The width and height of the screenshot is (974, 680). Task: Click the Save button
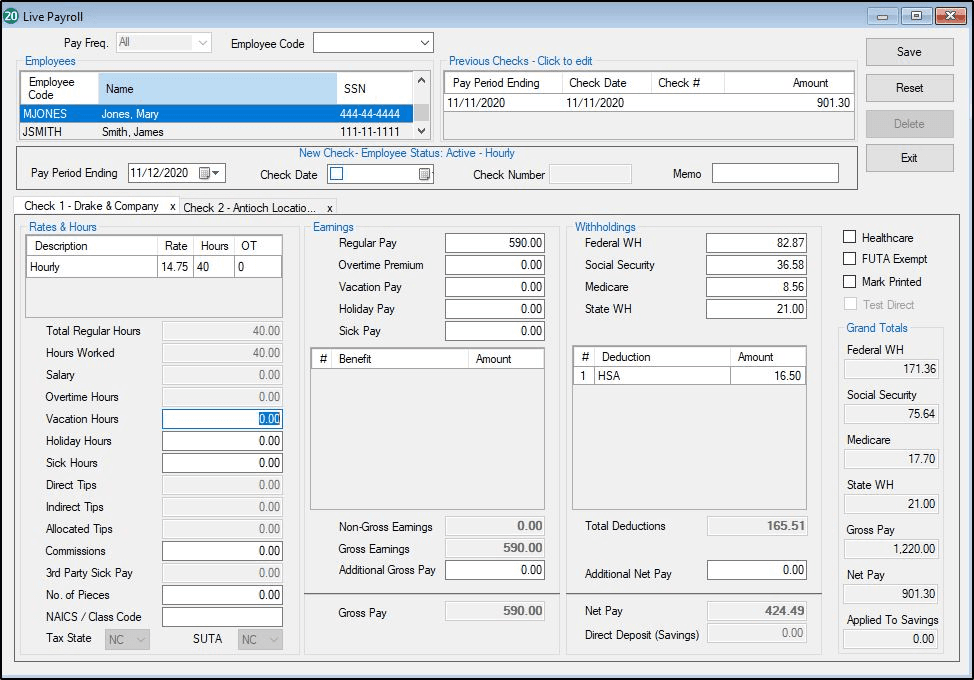(x=908, y=51)
